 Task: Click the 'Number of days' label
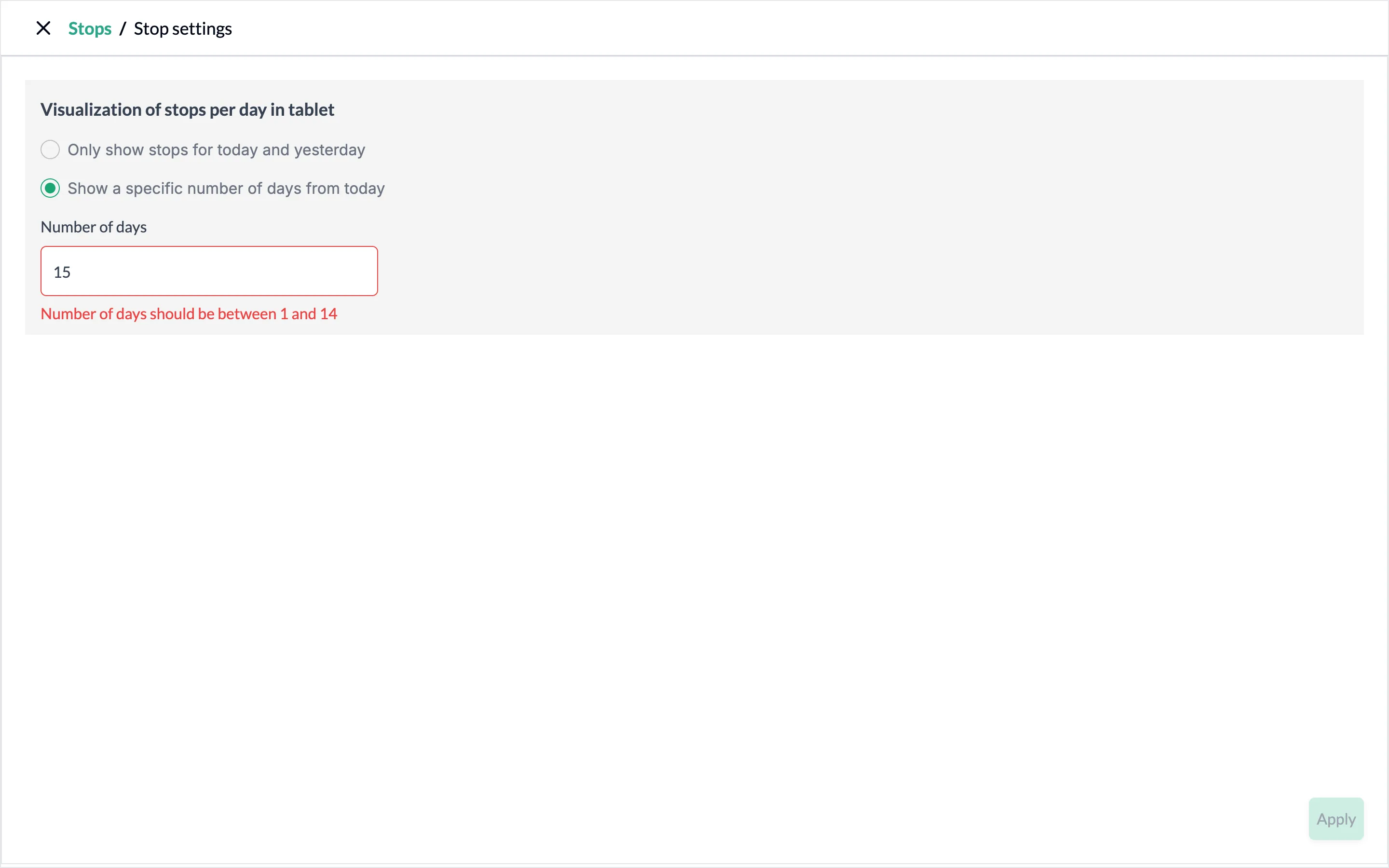pyautogui.click(x=94, y=227)
